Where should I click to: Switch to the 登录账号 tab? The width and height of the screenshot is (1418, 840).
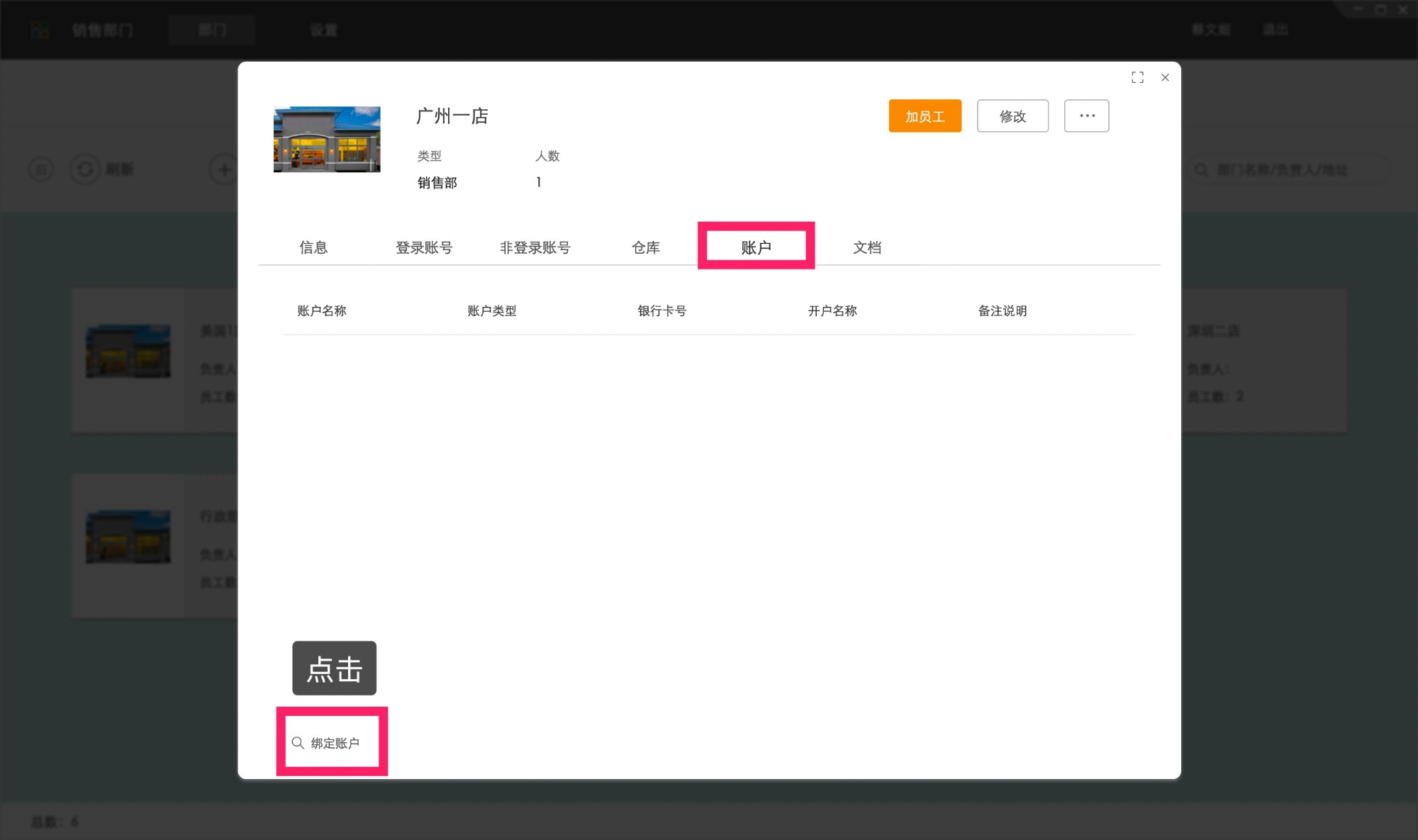424,247
